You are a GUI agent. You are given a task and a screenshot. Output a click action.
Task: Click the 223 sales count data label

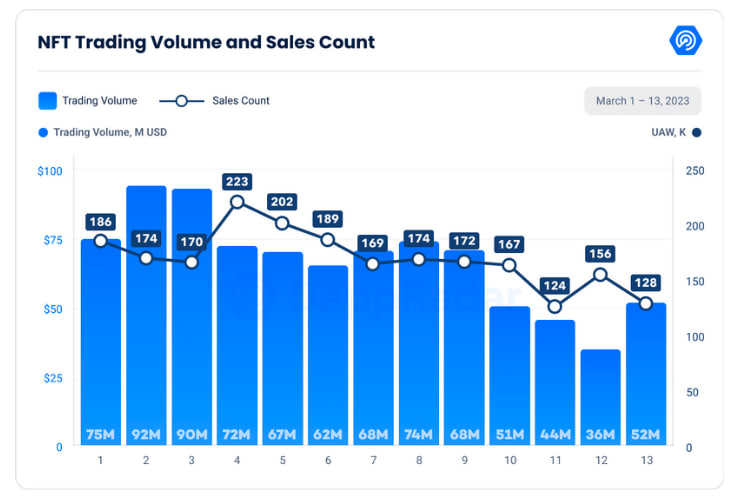tap(237, 181)
